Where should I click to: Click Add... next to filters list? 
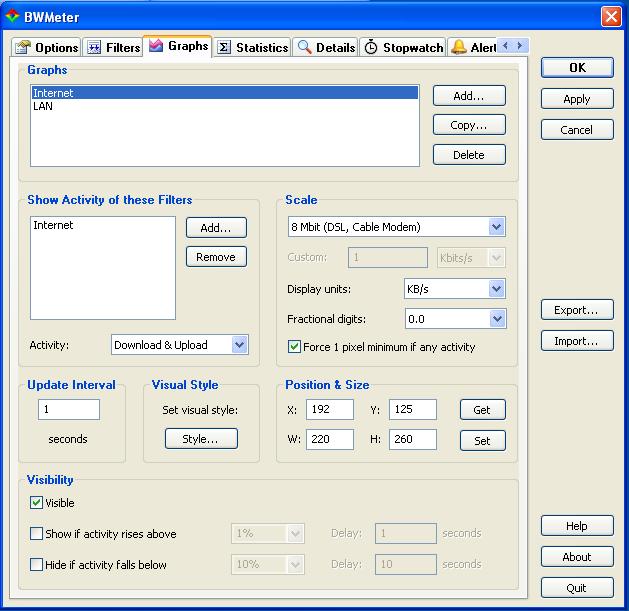[x=216, y=227]
